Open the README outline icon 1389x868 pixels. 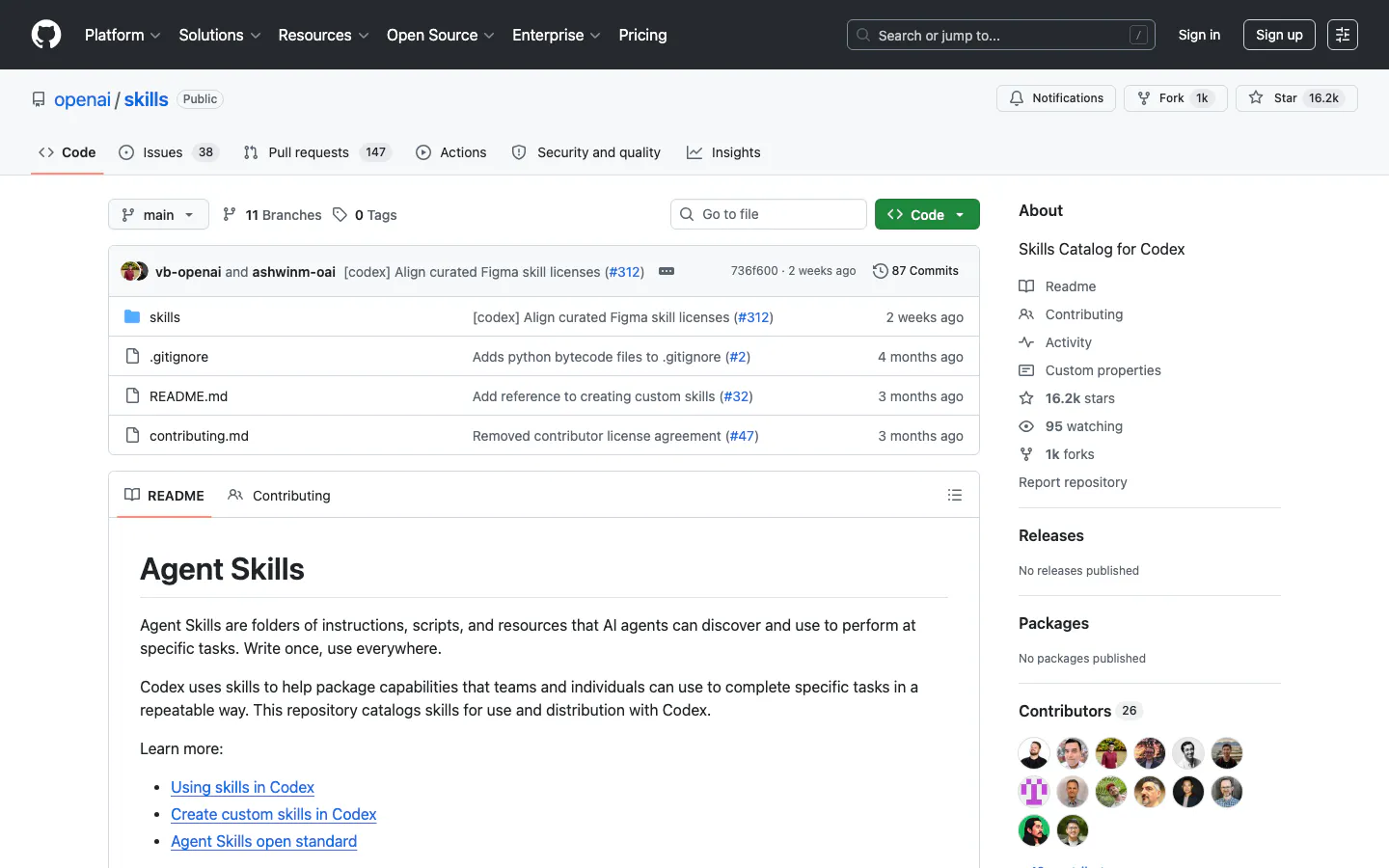coord(955,495)
